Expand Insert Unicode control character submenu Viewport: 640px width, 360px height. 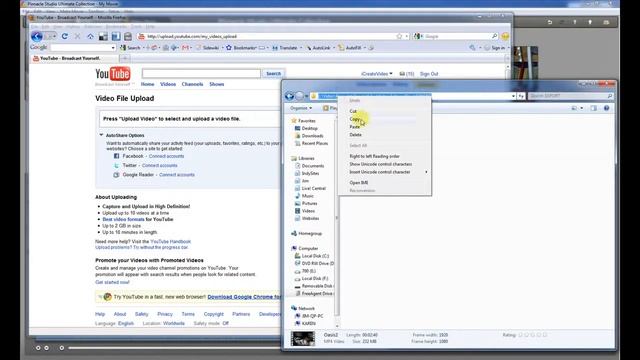pos(384,172)
